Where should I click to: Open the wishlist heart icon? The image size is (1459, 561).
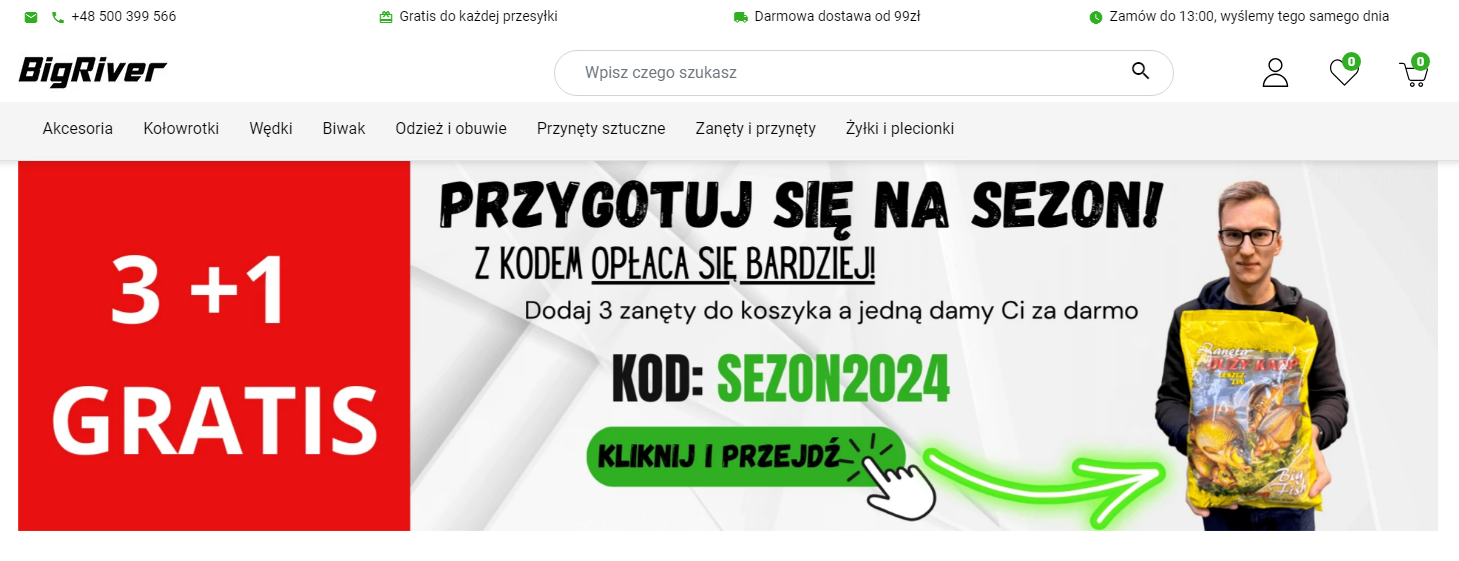(x=1344, y=71)
